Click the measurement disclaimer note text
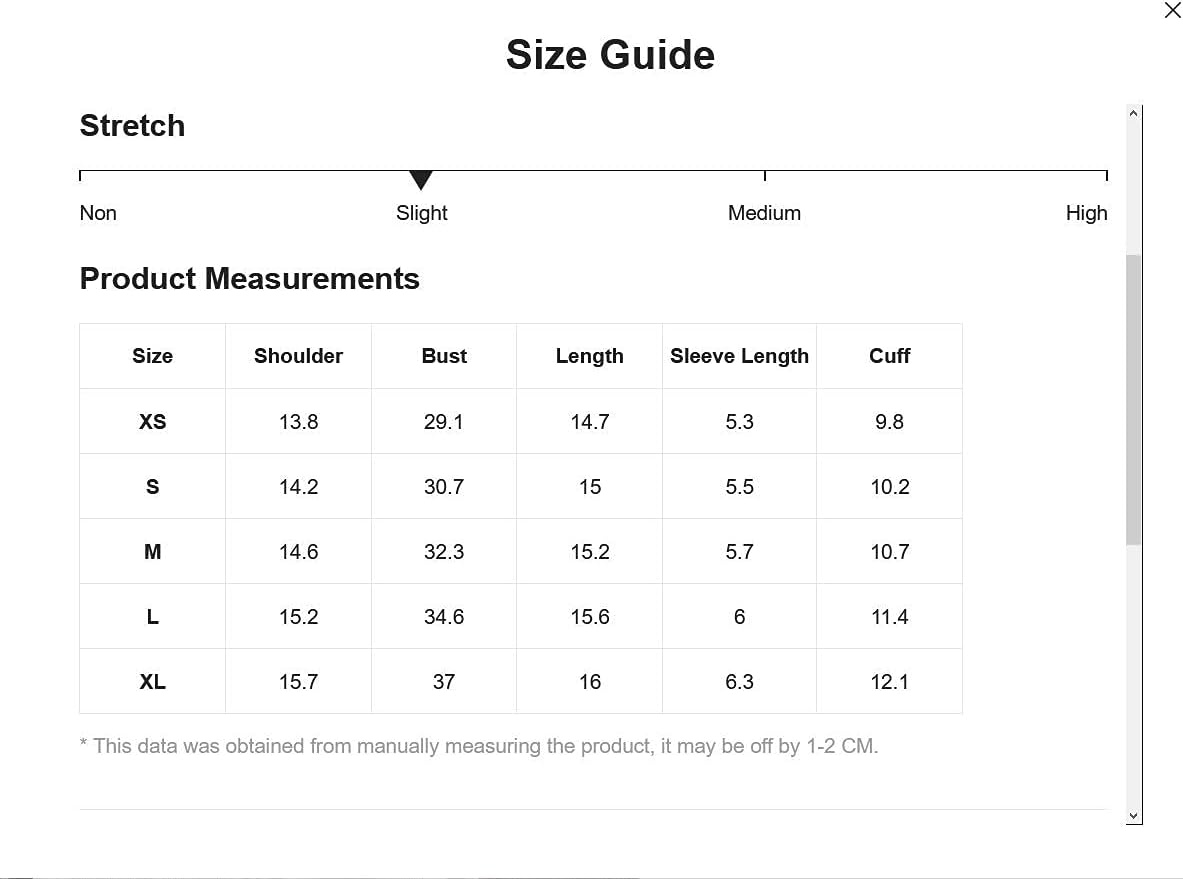Image resolution: width=1183 pixels, height=879 pixels. (479, 746)
